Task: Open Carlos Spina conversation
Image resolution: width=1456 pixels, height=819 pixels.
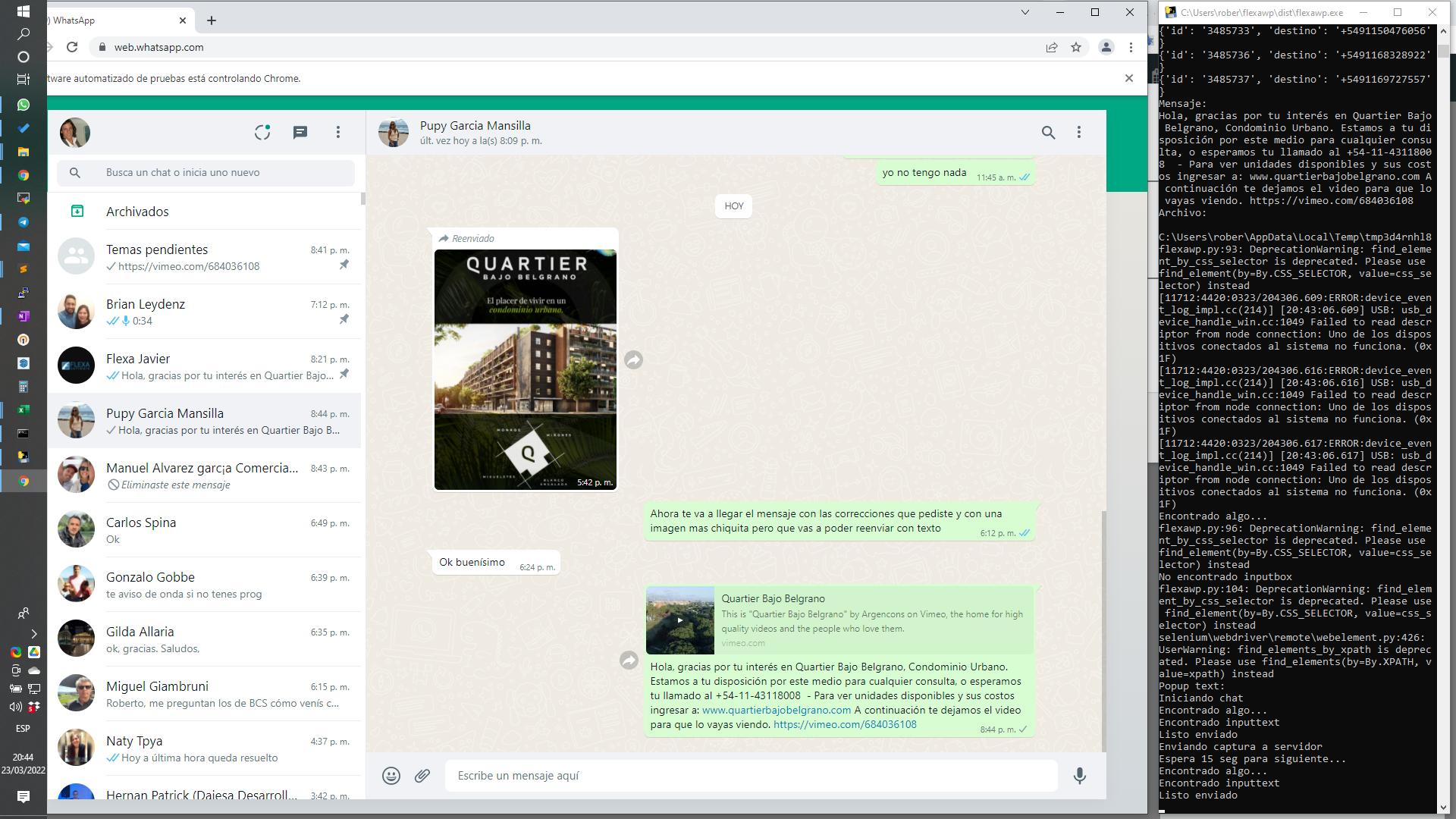Action: coord(205,530)
